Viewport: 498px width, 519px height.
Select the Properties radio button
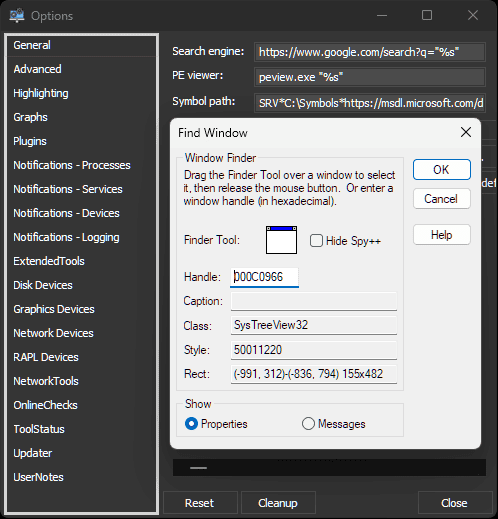pos(191,424)
